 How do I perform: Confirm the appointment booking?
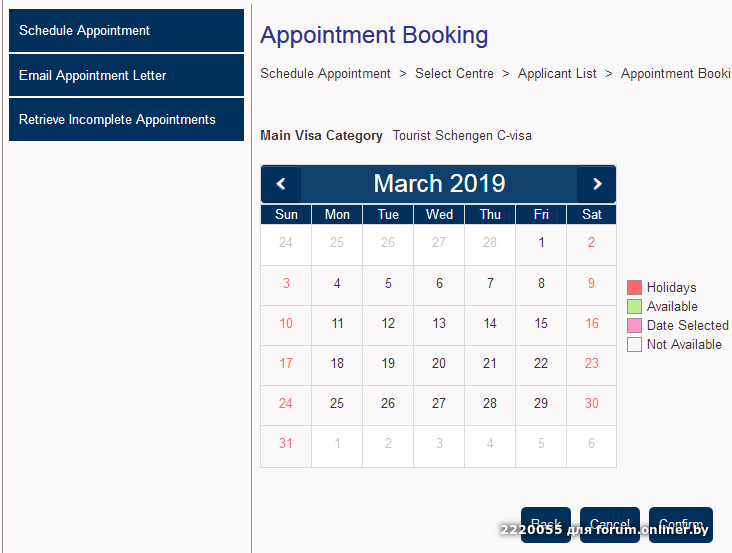pyautogui.click(x=680, y=524)
